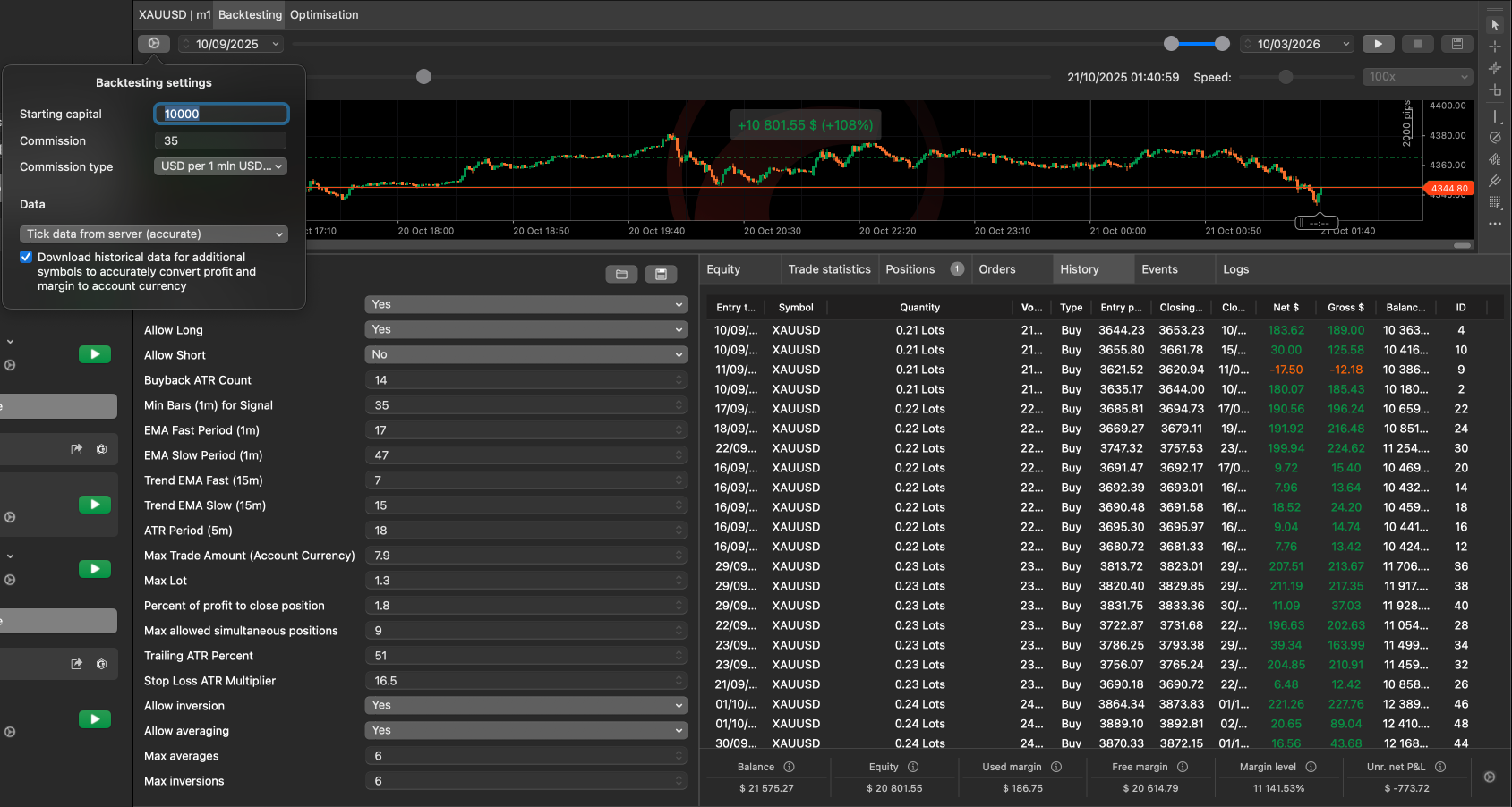Click the save icon next to stop button
The height and width of the screenshot is (807, 1512).
tap(1456, 44)
